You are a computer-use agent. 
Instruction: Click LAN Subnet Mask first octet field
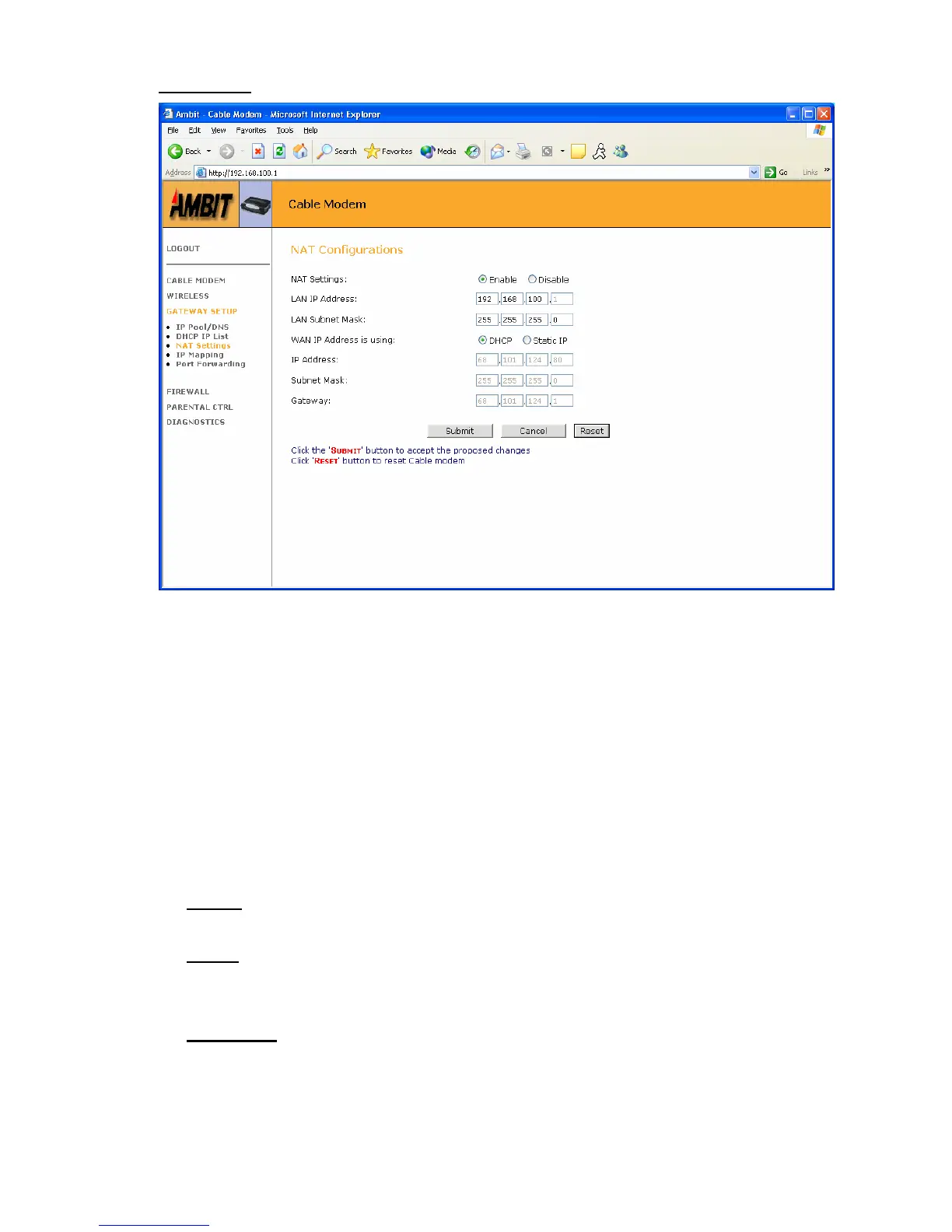pyautogui.click(x=487, y=320)
